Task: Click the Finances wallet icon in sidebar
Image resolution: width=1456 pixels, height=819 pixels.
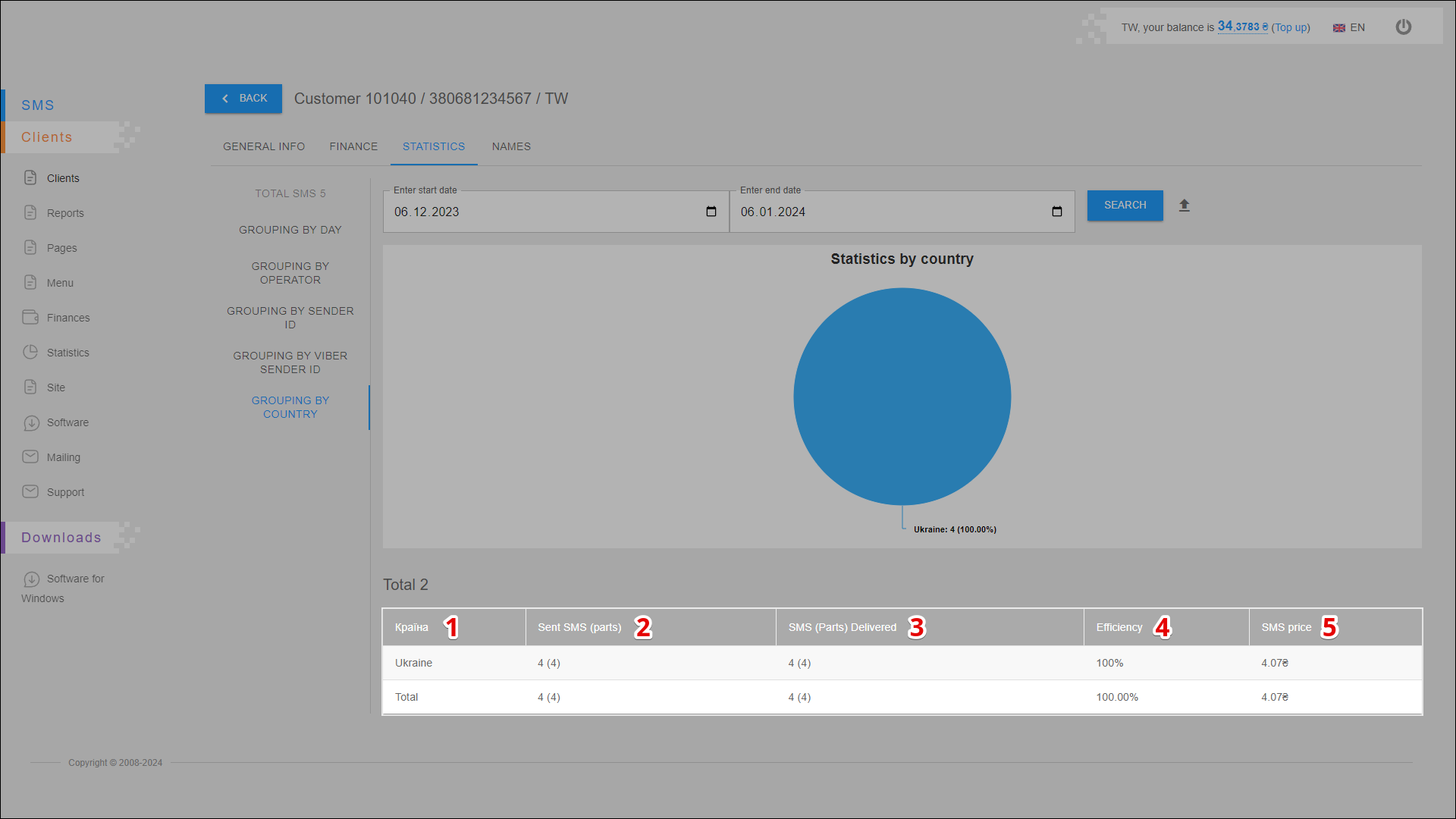Action: 30,318
